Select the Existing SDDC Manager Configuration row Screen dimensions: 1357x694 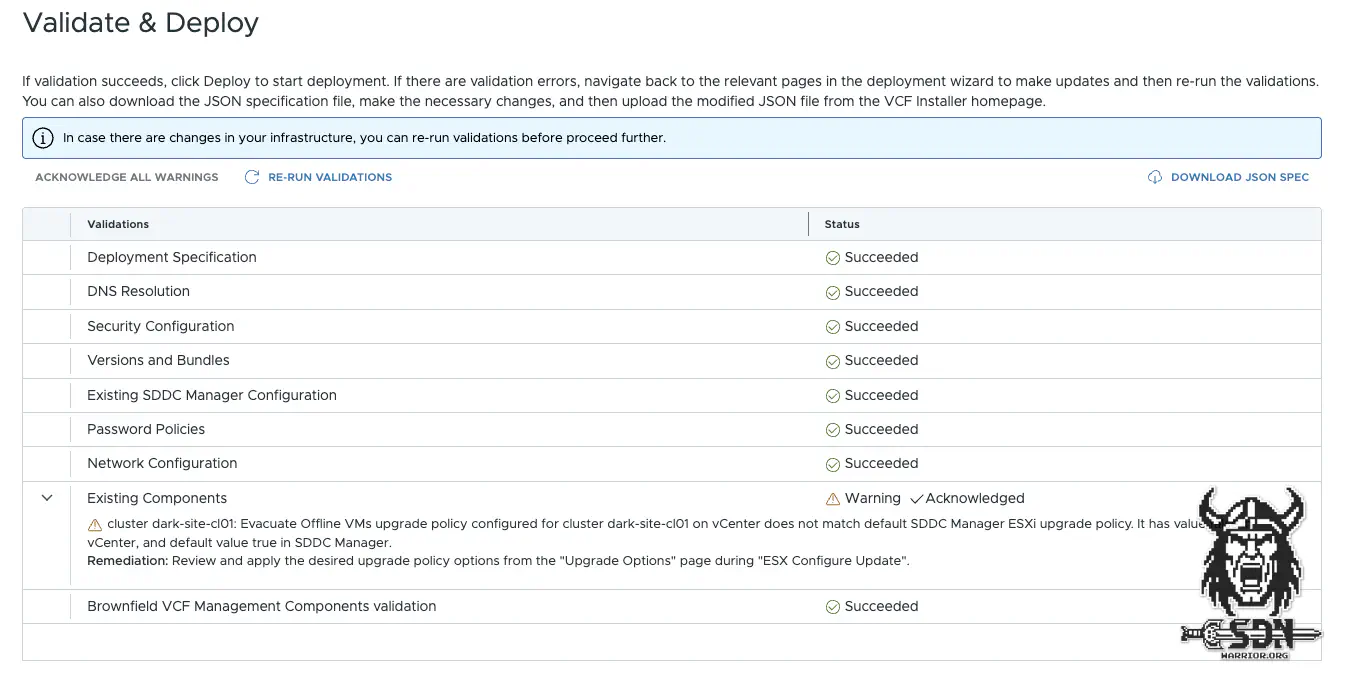pyautogui.click(x=212, y=395)
